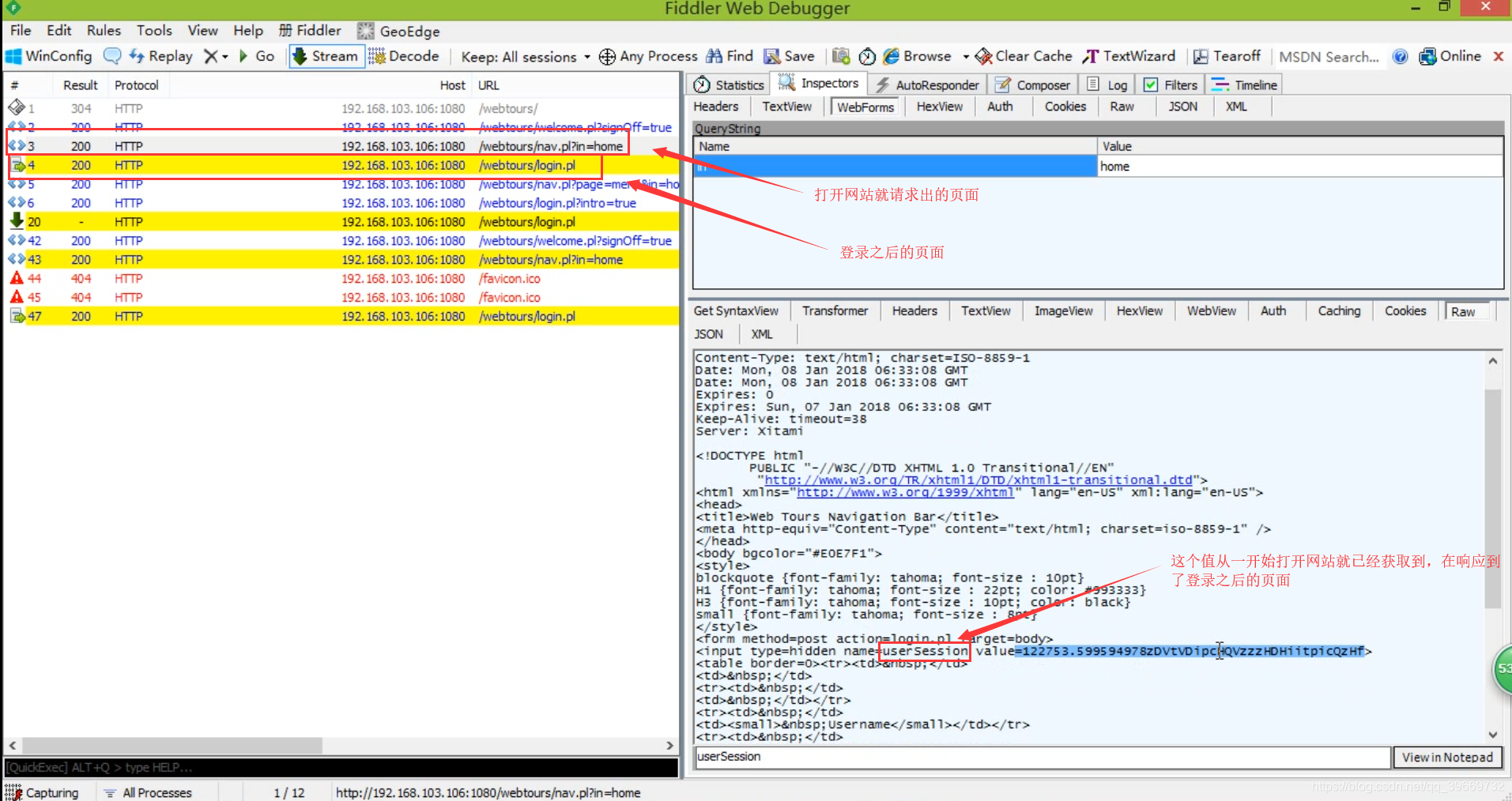1512x801 pixels.
Task: Select session 44 favicon.ico 404 row
Action: tap(341, 279)
